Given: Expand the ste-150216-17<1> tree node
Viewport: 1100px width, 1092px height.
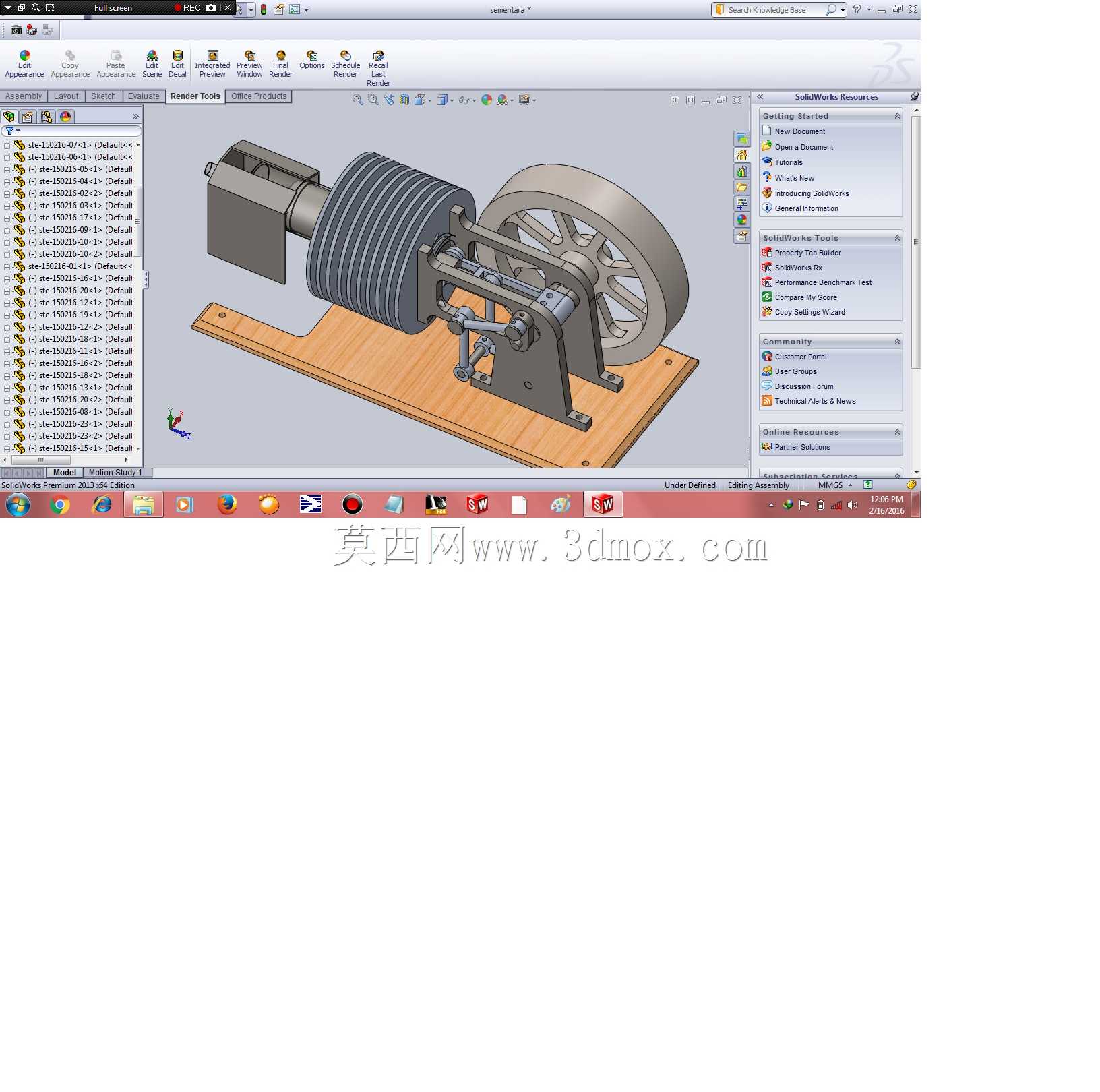Looking at the screenshot, I should [7, 218].
